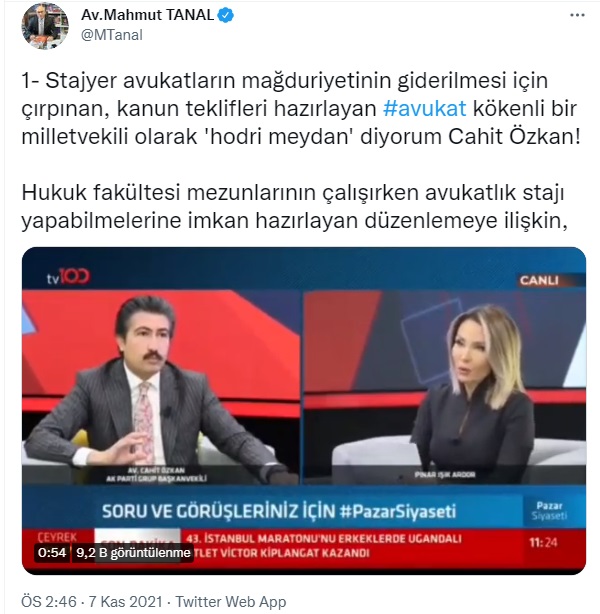Click the Pazar Siyaseti program logo
600x614 pixels.
click(x=549, y=511)
